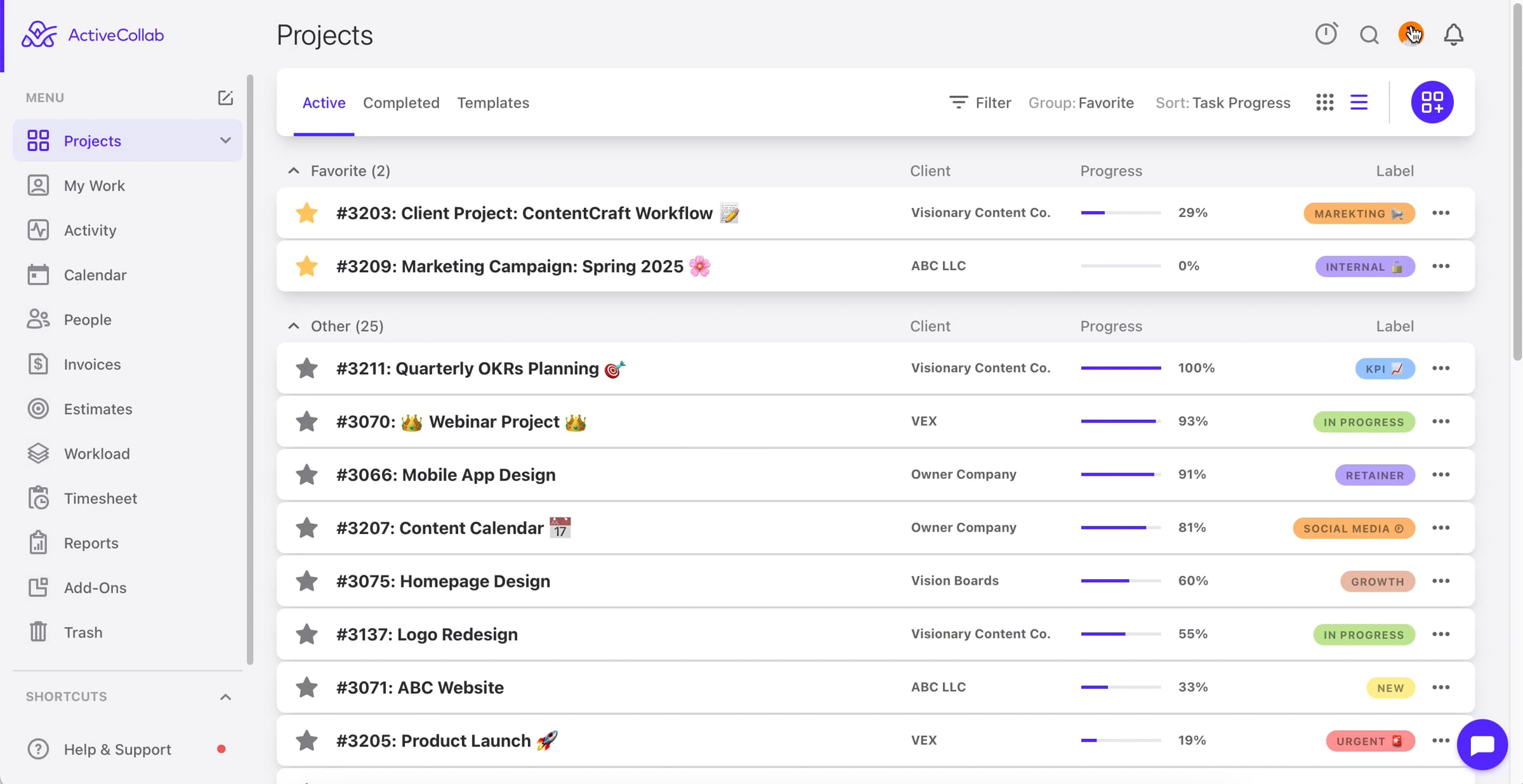Open Calendar from the menu

(x=128, y=275)
